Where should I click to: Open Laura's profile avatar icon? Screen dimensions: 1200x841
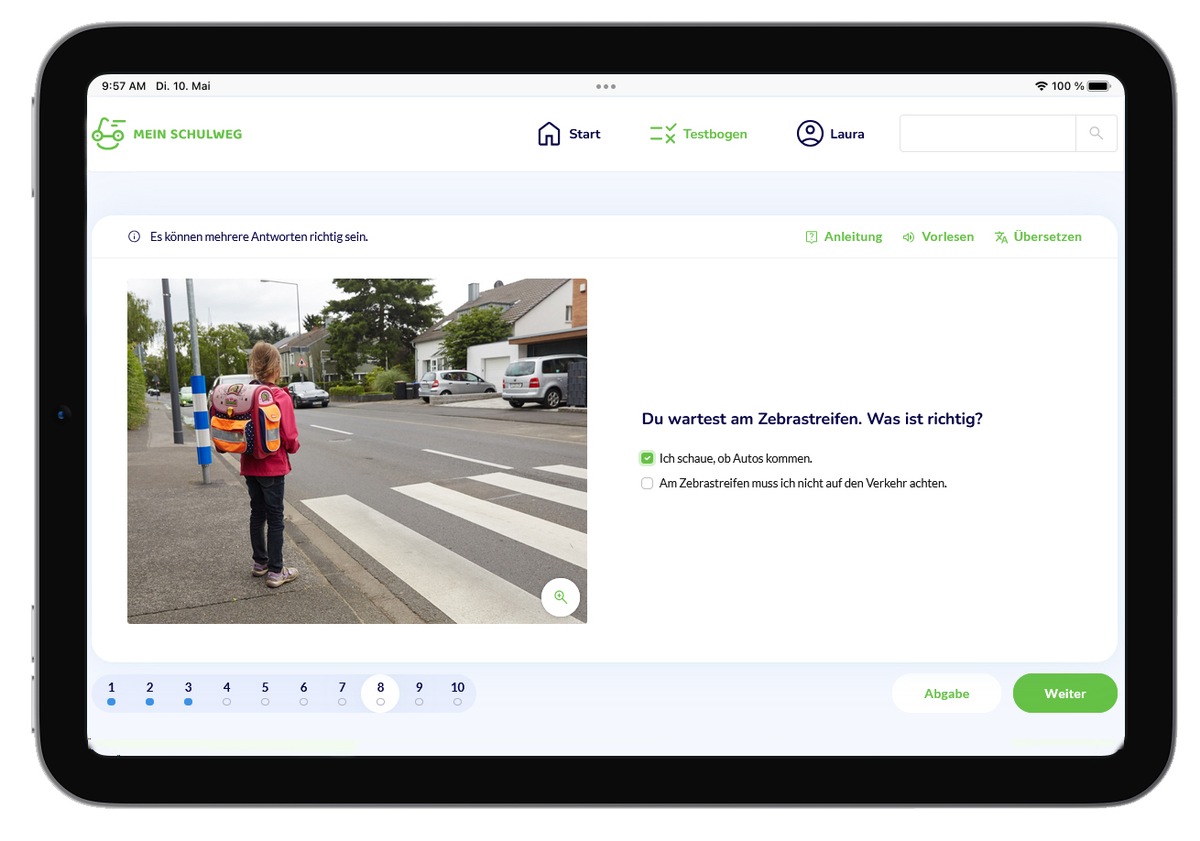click(810, 134)
